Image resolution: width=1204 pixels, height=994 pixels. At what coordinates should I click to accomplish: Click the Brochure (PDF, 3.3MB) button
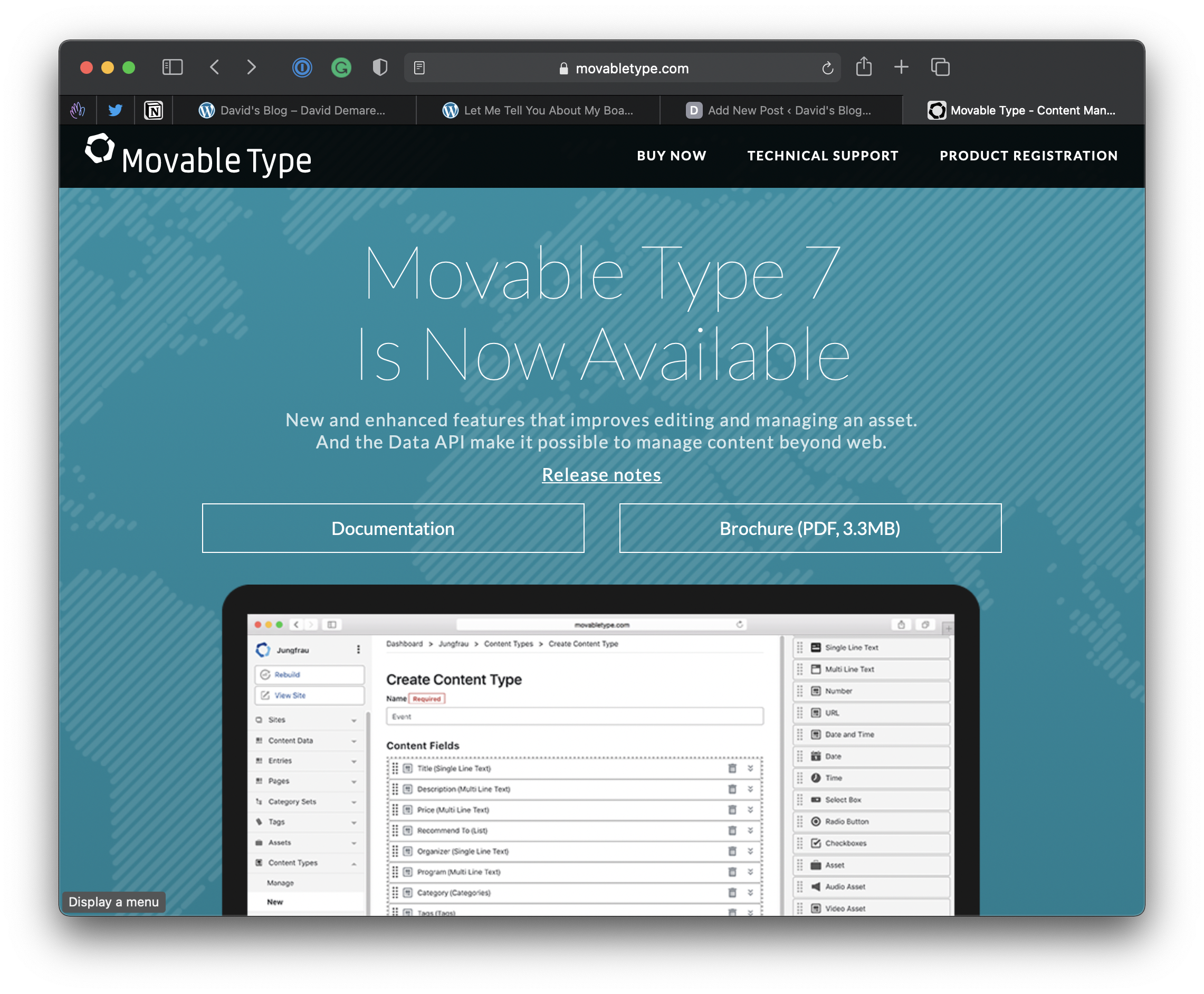[809, 528]
